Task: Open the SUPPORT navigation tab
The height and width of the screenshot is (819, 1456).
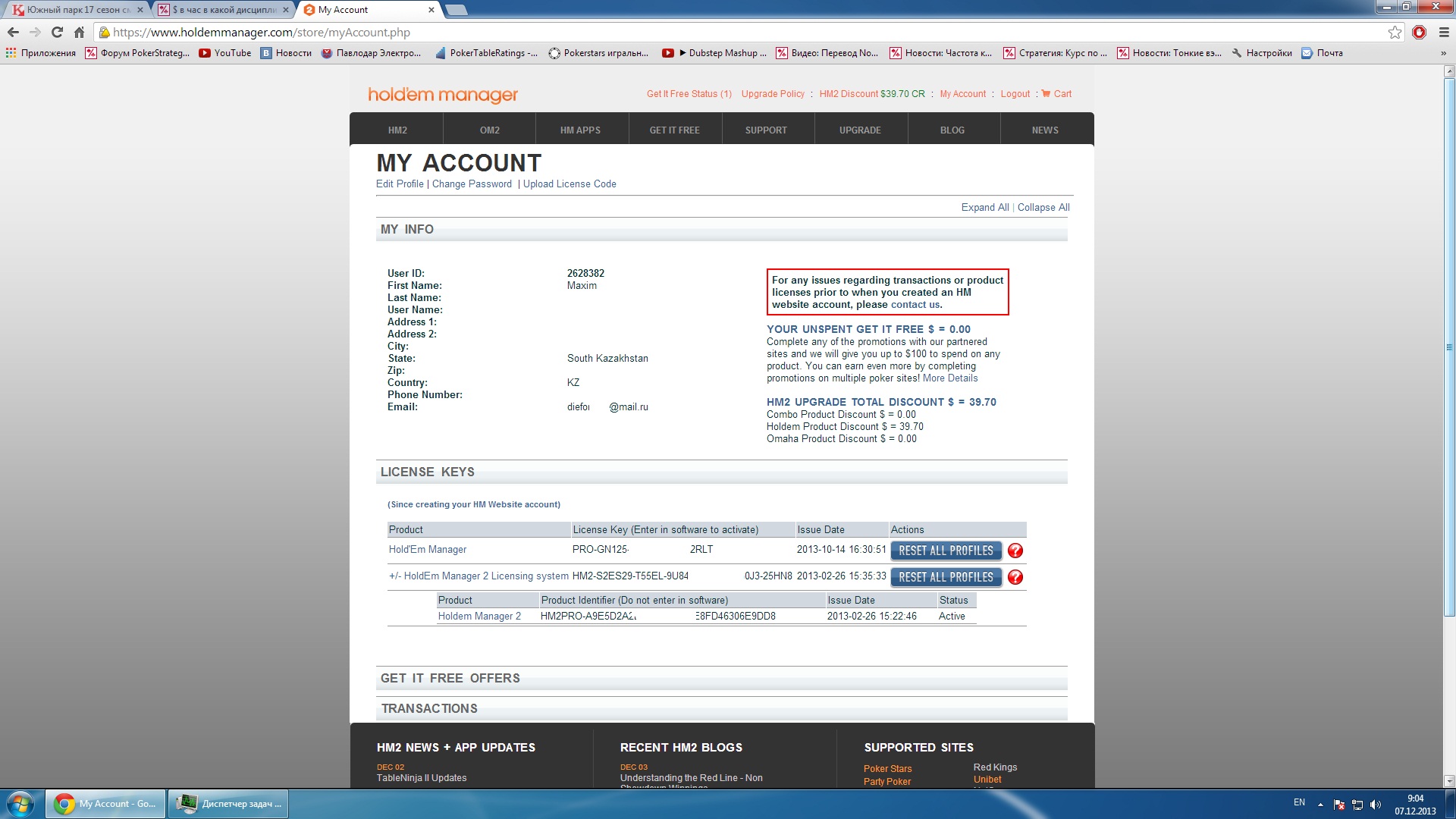Action: 766,130
